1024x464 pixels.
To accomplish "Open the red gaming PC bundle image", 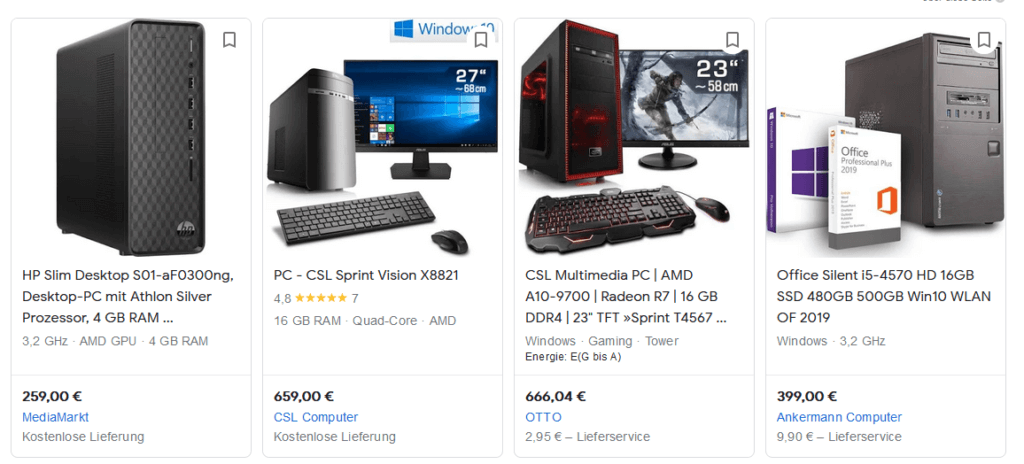I will pyautogui.click(x=633, y=138).
